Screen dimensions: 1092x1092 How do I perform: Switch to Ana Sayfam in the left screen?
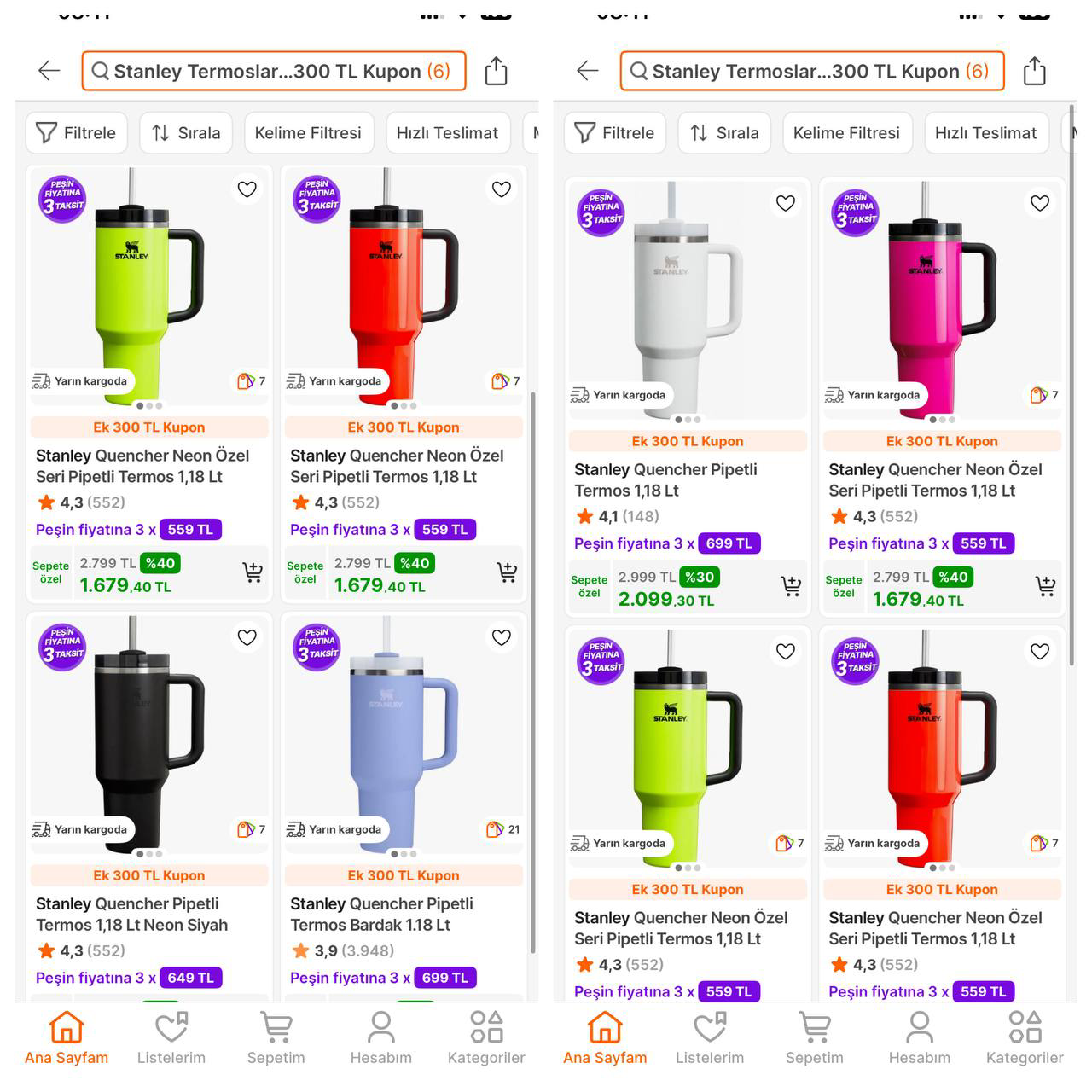[x=67, y=1037]
